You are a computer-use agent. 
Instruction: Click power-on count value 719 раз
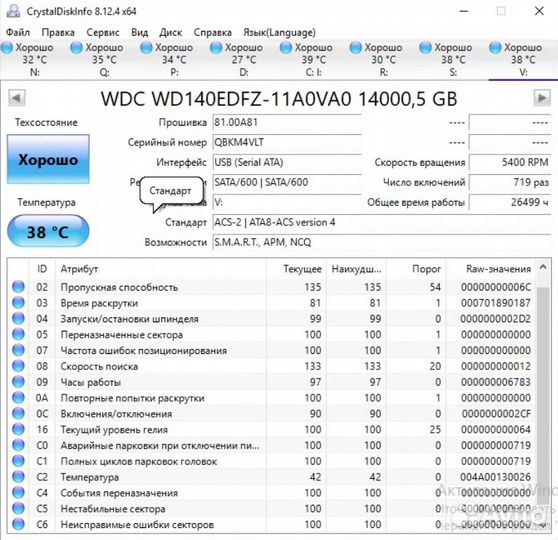[x=510, y=182]
